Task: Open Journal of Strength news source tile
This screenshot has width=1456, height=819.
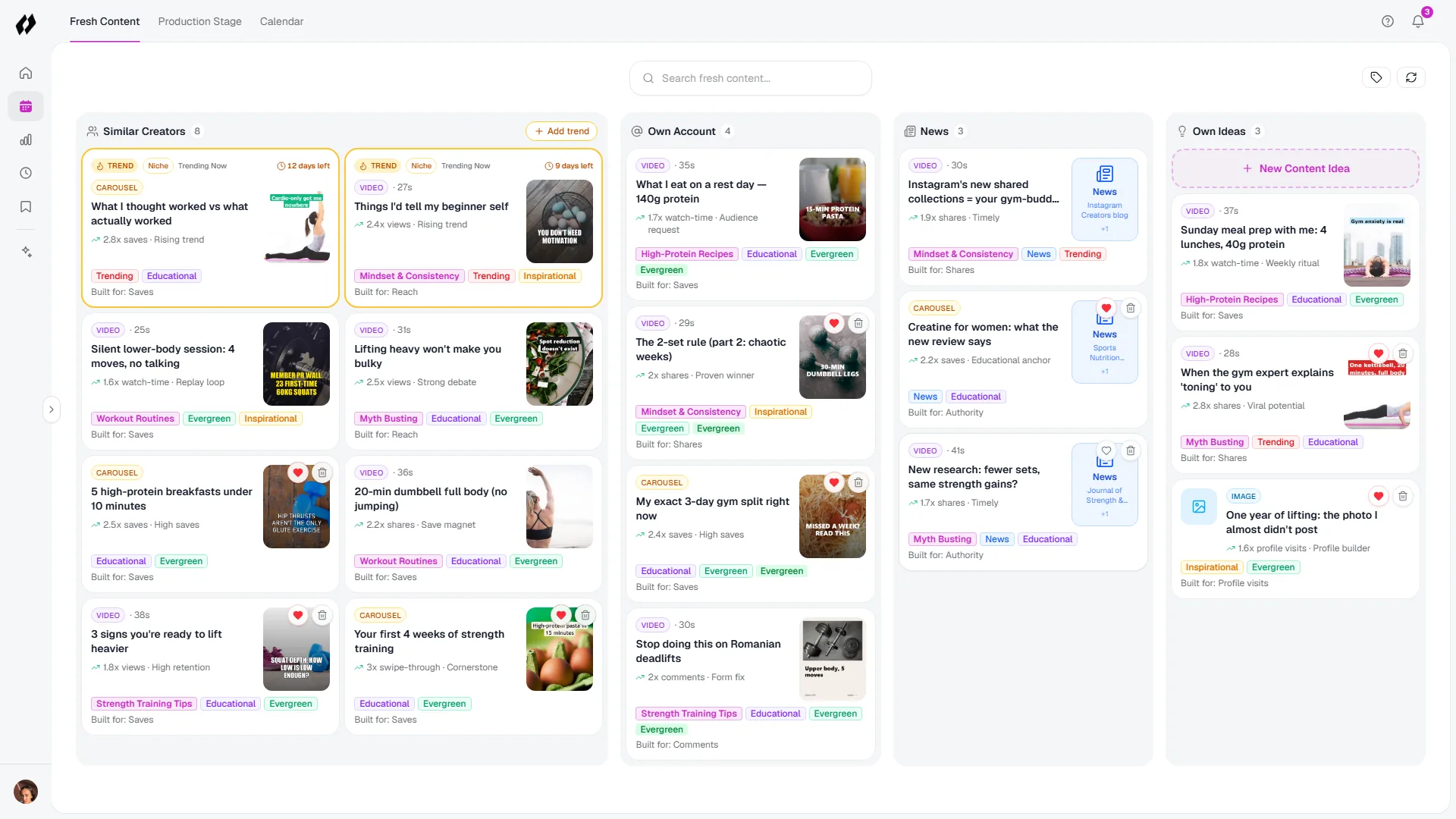Action: pyautogui.click(x=1104, y=485)
